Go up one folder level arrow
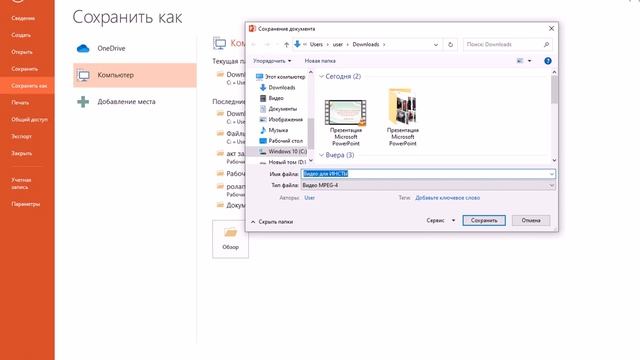 click(286, 44)
